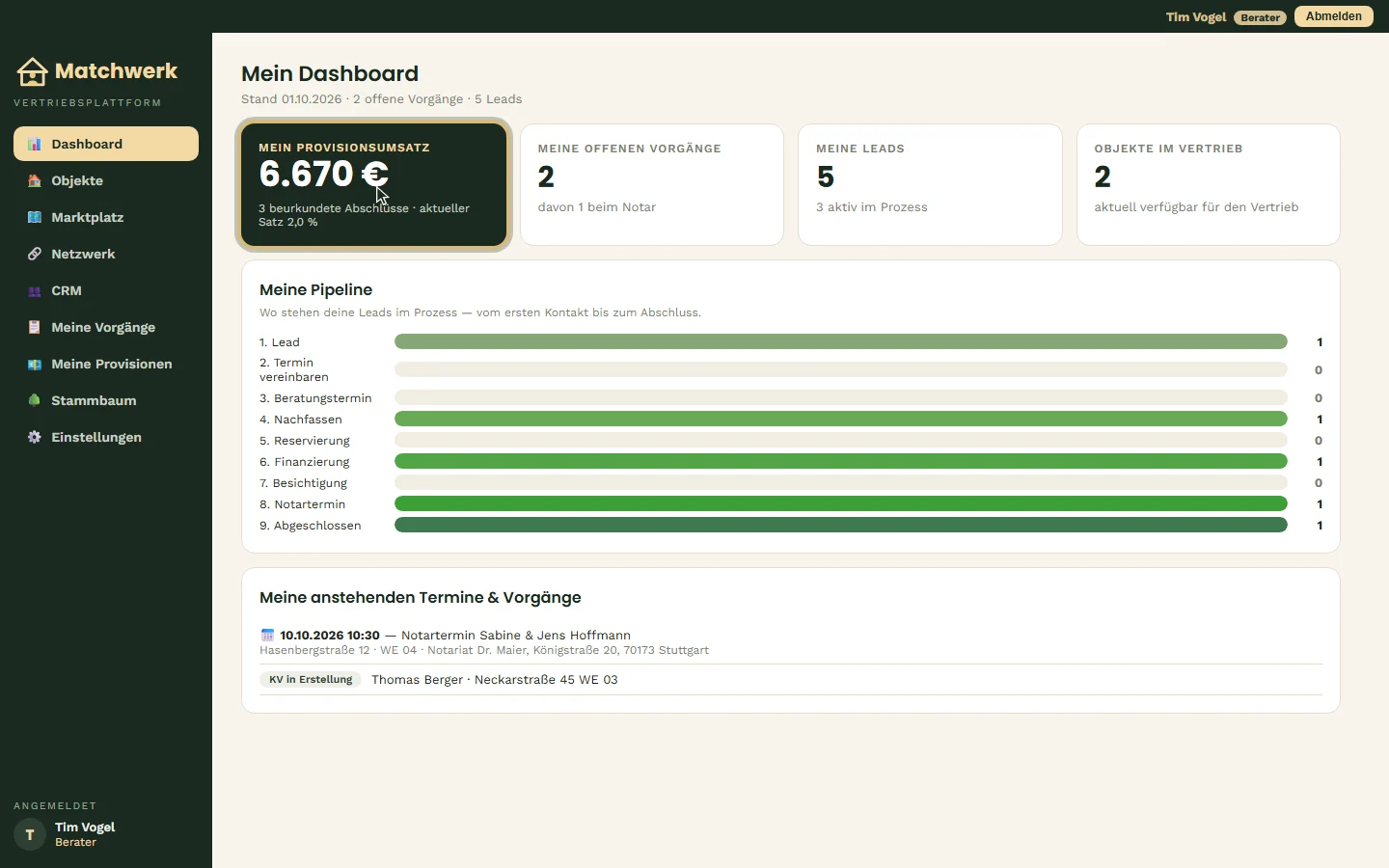Open the Meine offenen Vorgänge card

(652, 184)
